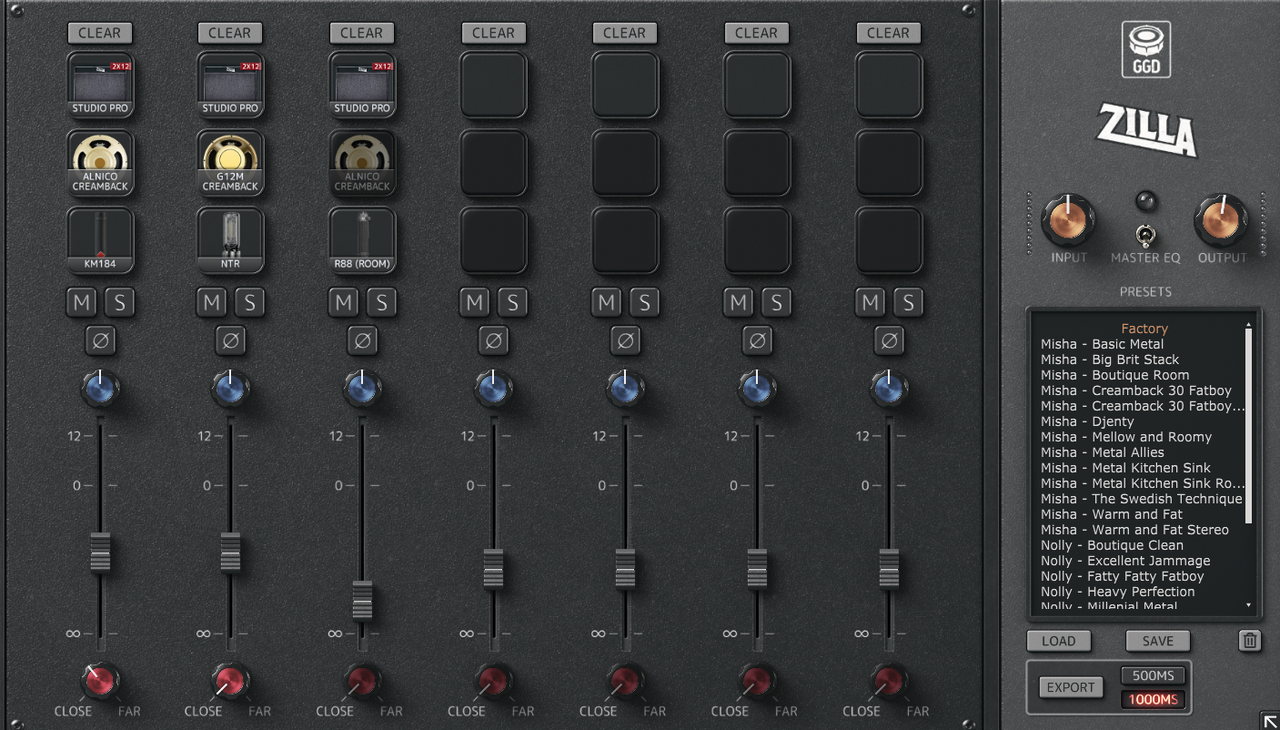Select the Factory preset bank heading
This screenshot has height=730, width=1280.
tap(1144, 328)
